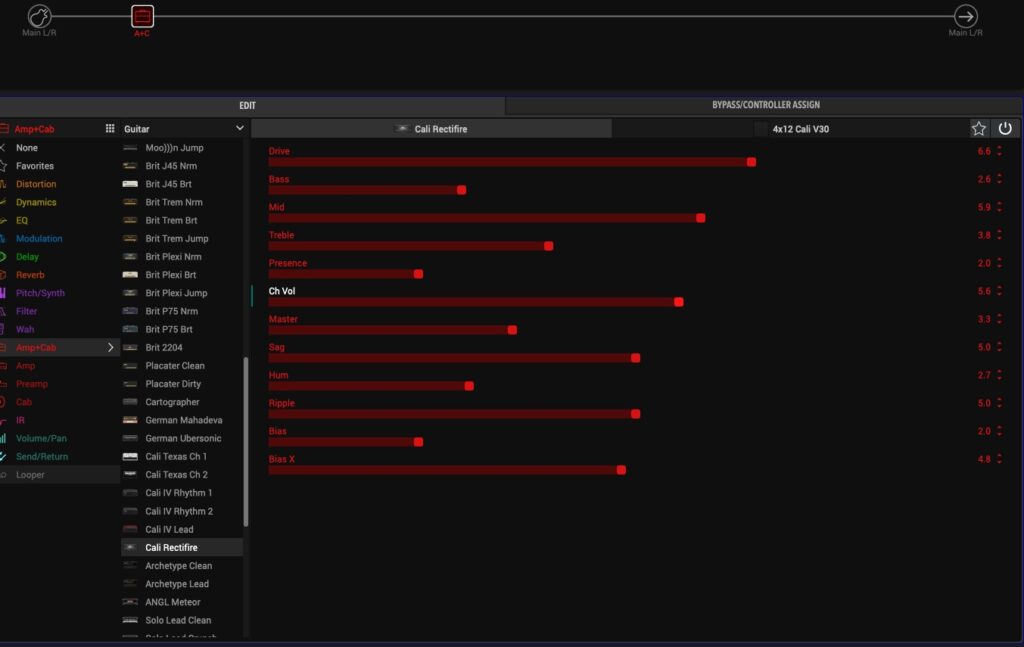The image size is (1024, 647).
Task: Select the German Mahadeva amp model
Action: point(183,420)
